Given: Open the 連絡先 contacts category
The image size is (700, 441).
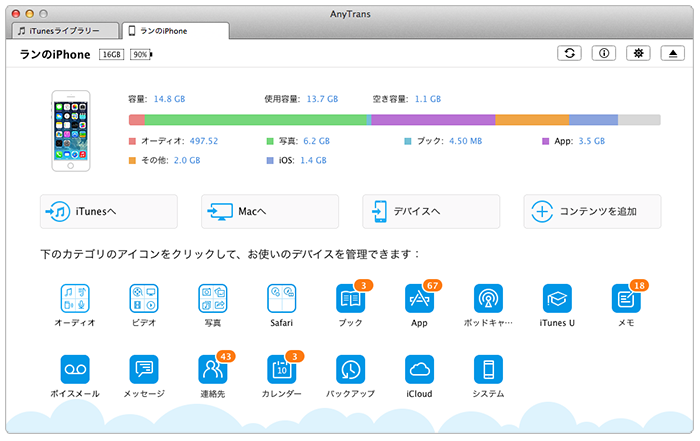Looking at the screenshot, I should coord(212,369).
